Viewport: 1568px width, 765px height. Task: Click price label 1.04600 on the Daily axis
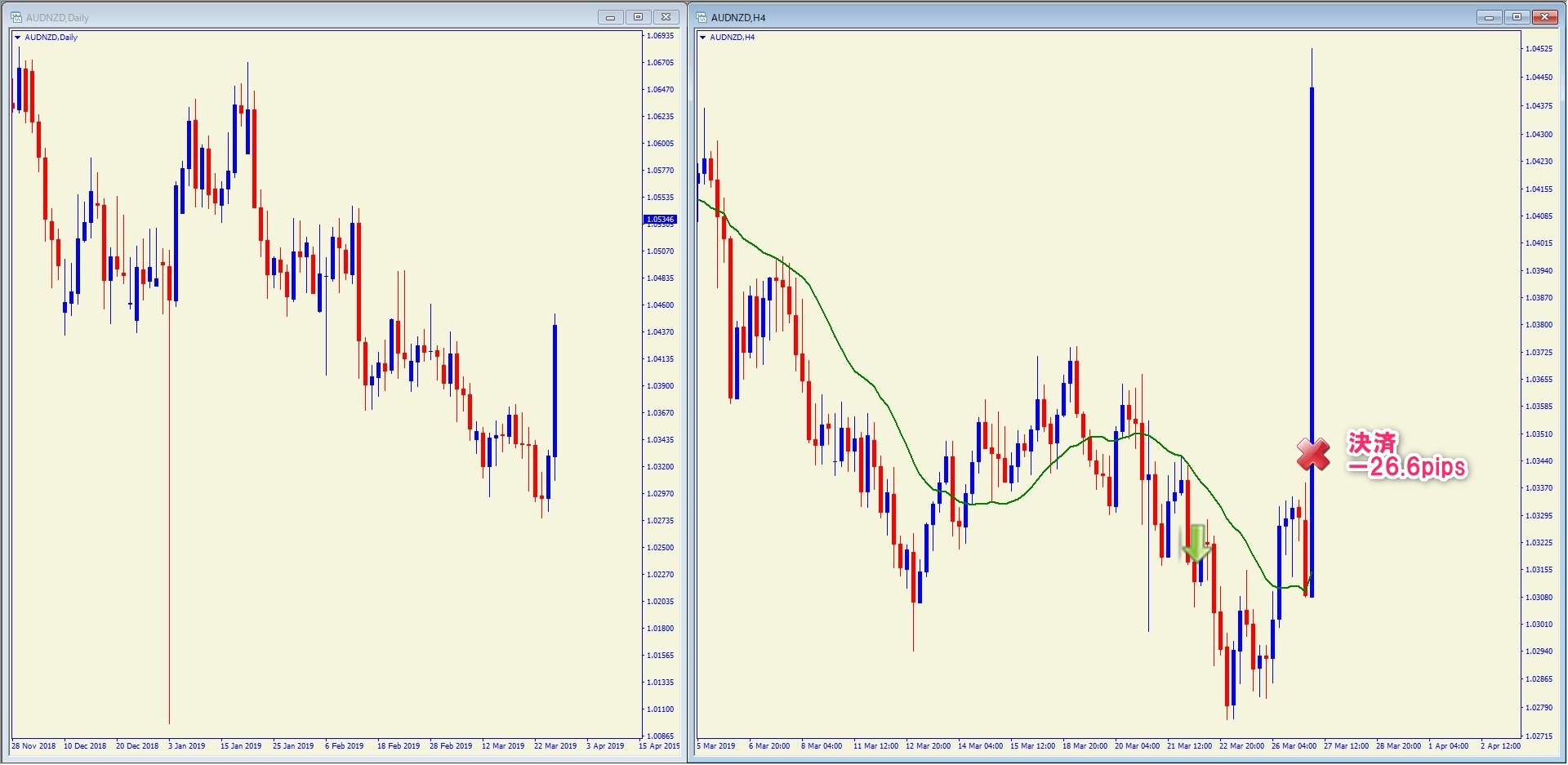[x=660, y=305]
